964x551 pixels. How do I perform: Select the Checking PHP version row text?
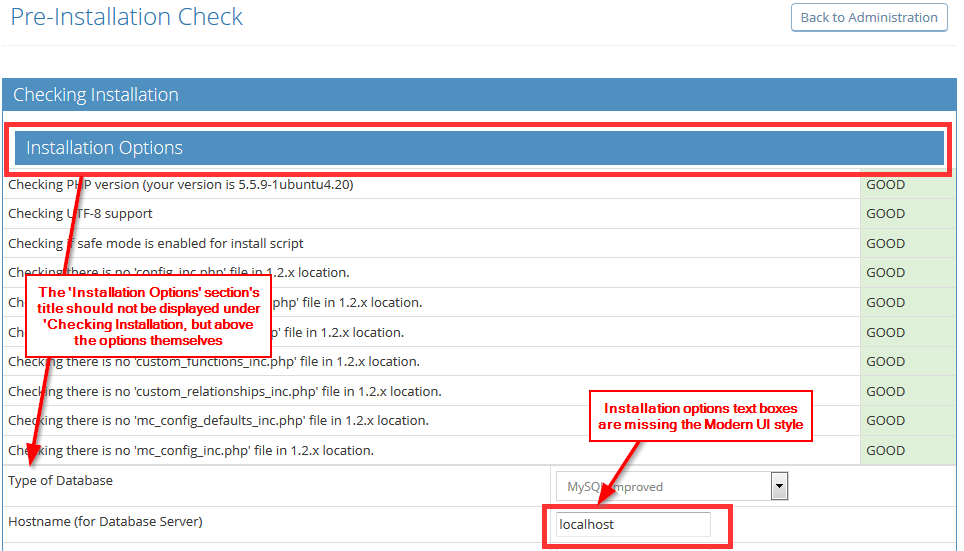point(180,184)
